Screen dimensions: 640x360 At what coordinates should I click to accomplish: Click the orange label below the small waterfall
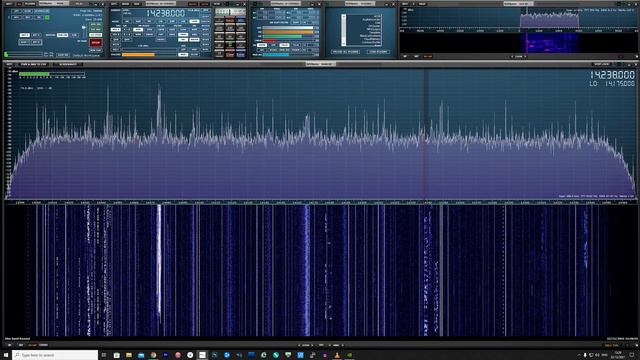[x=427, y=56]
